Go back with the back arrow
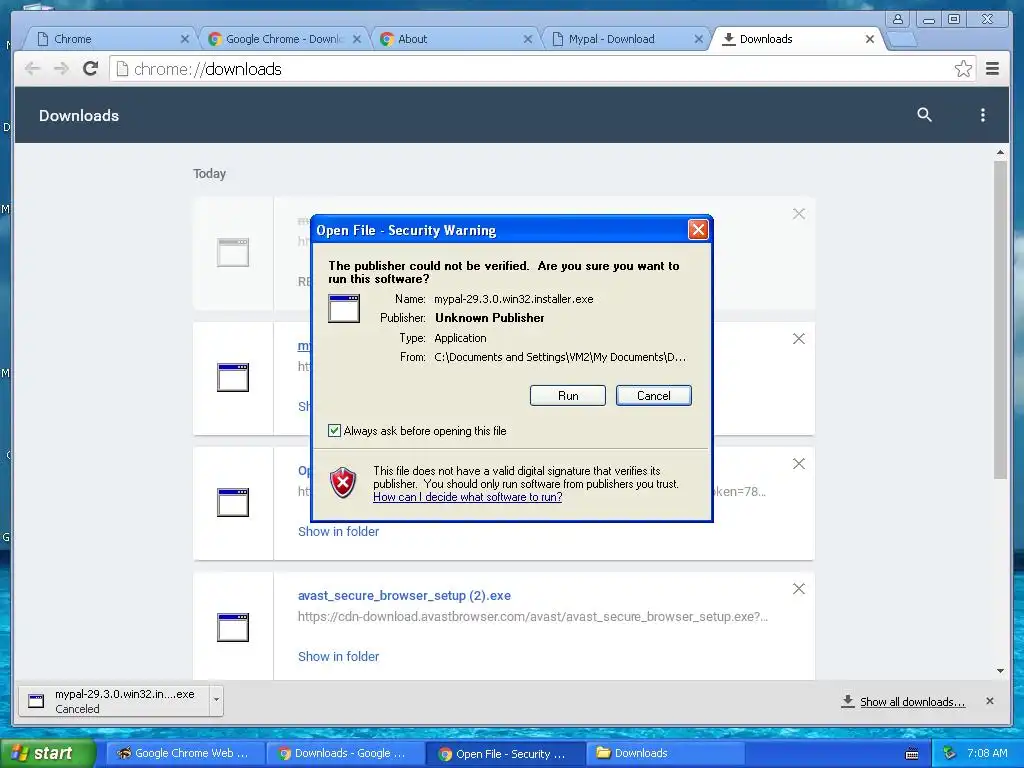The width and height of the screenshot is (1024, 768). 32,69
